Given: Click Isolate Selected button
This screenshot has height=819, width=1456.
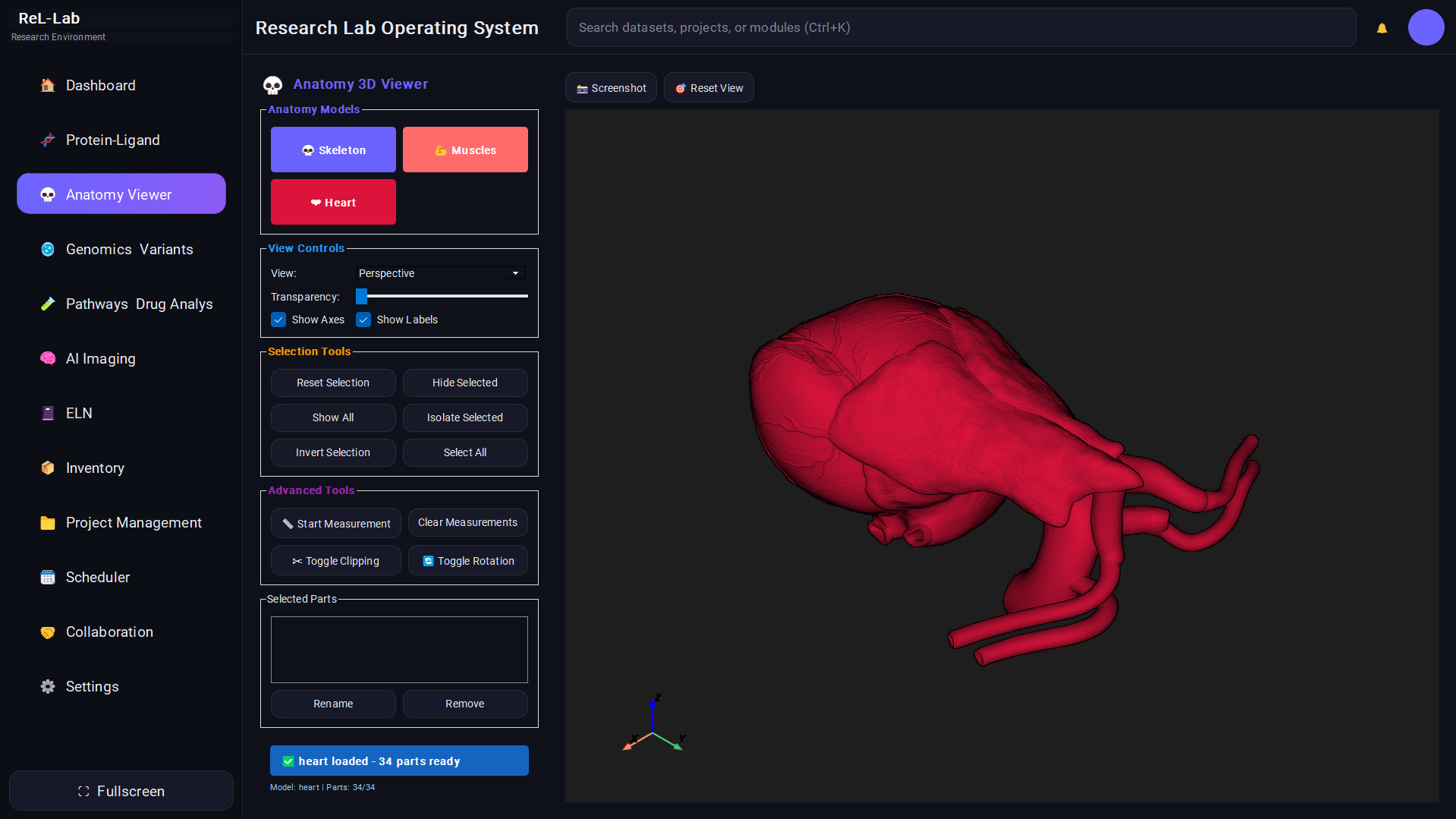Looking at the screenshot, I should 465,418.
